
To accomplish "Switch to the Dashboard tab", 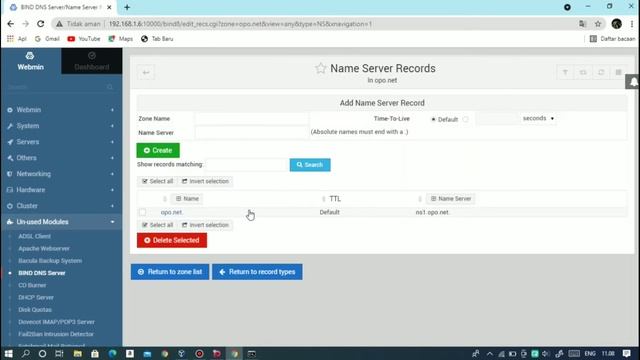I will (x=92, y=61).
